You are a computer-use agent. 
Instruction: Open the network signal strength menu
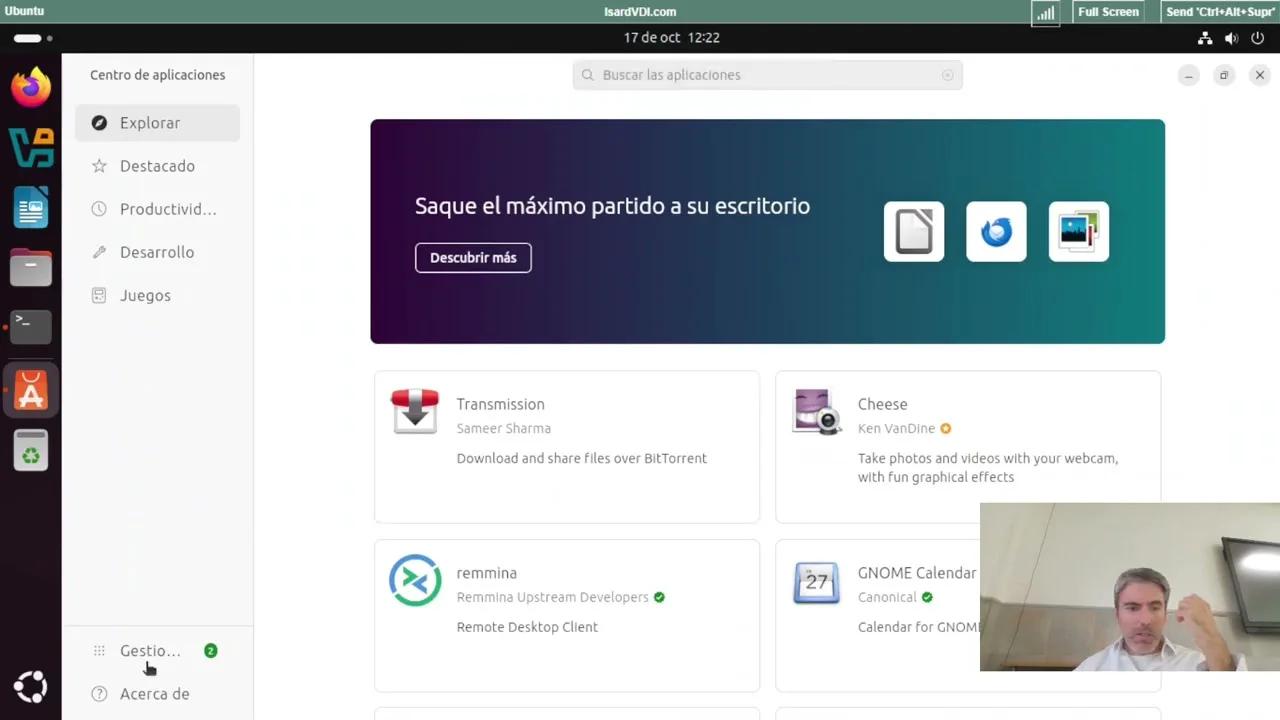[1045, 11]
